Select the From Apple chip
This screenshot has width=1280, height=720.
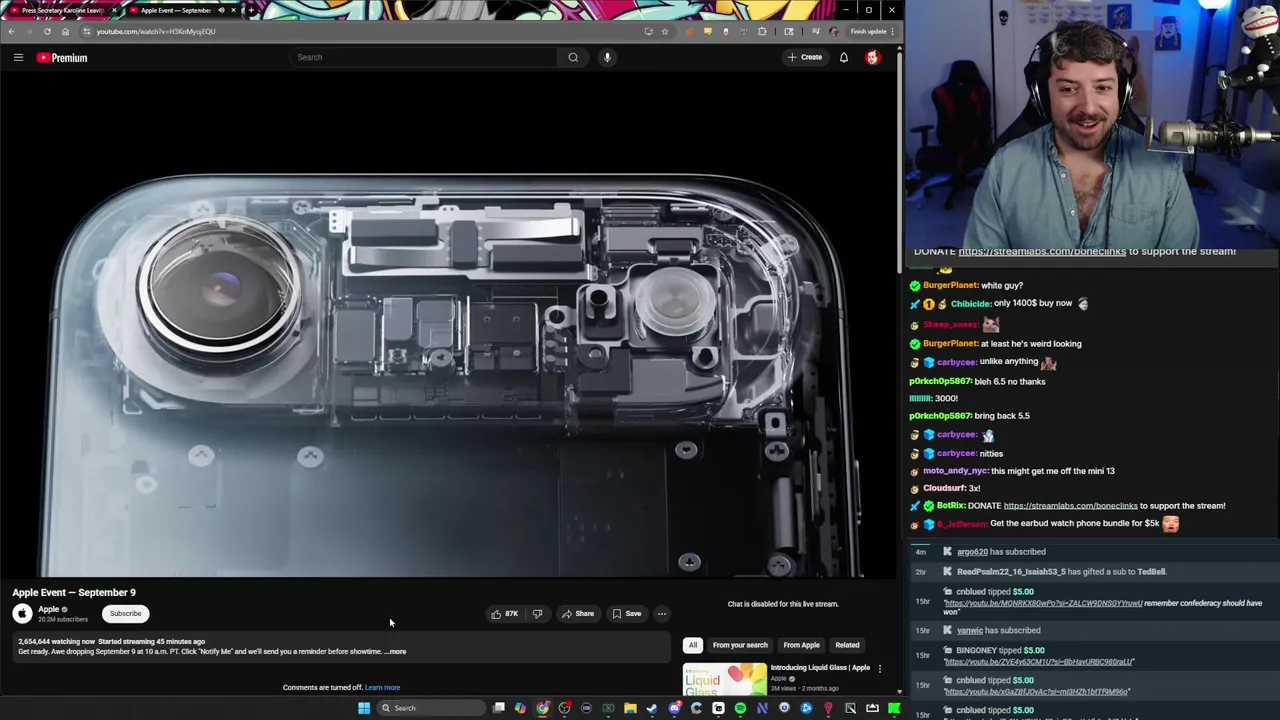click(x=801, y=645)
